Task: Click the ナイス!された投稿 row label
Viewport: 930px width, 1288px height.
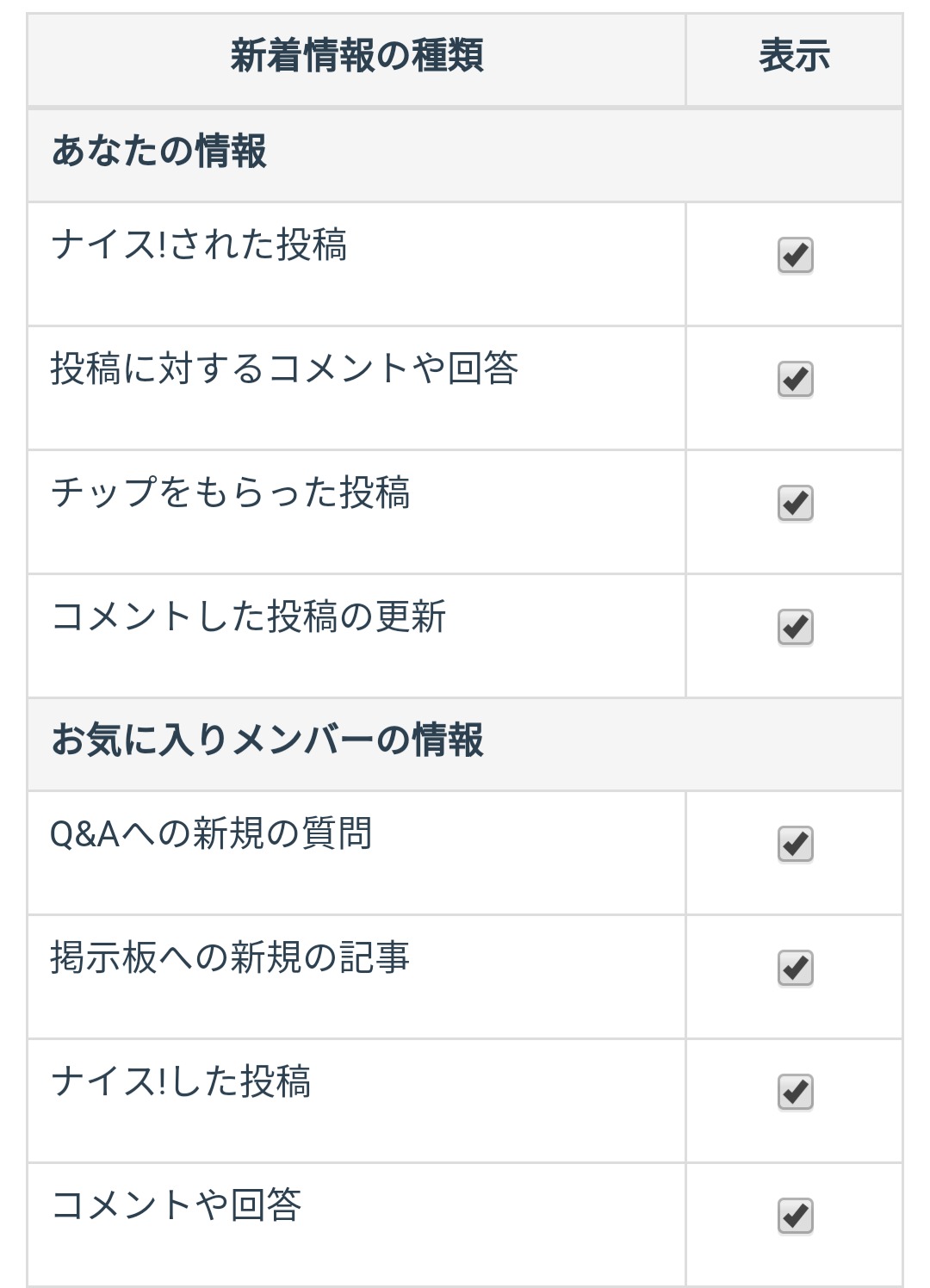Action: coord(199,245)
